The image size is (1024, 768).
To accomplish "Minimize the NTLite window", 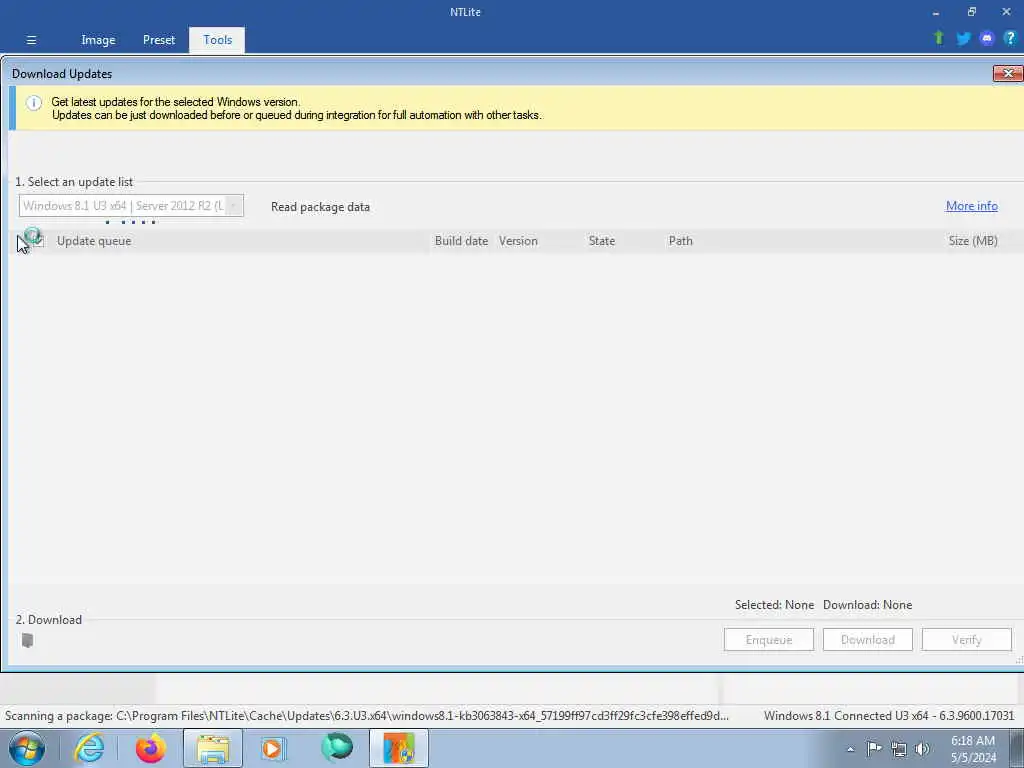I will pyautogui.click(x=936, y=12).
